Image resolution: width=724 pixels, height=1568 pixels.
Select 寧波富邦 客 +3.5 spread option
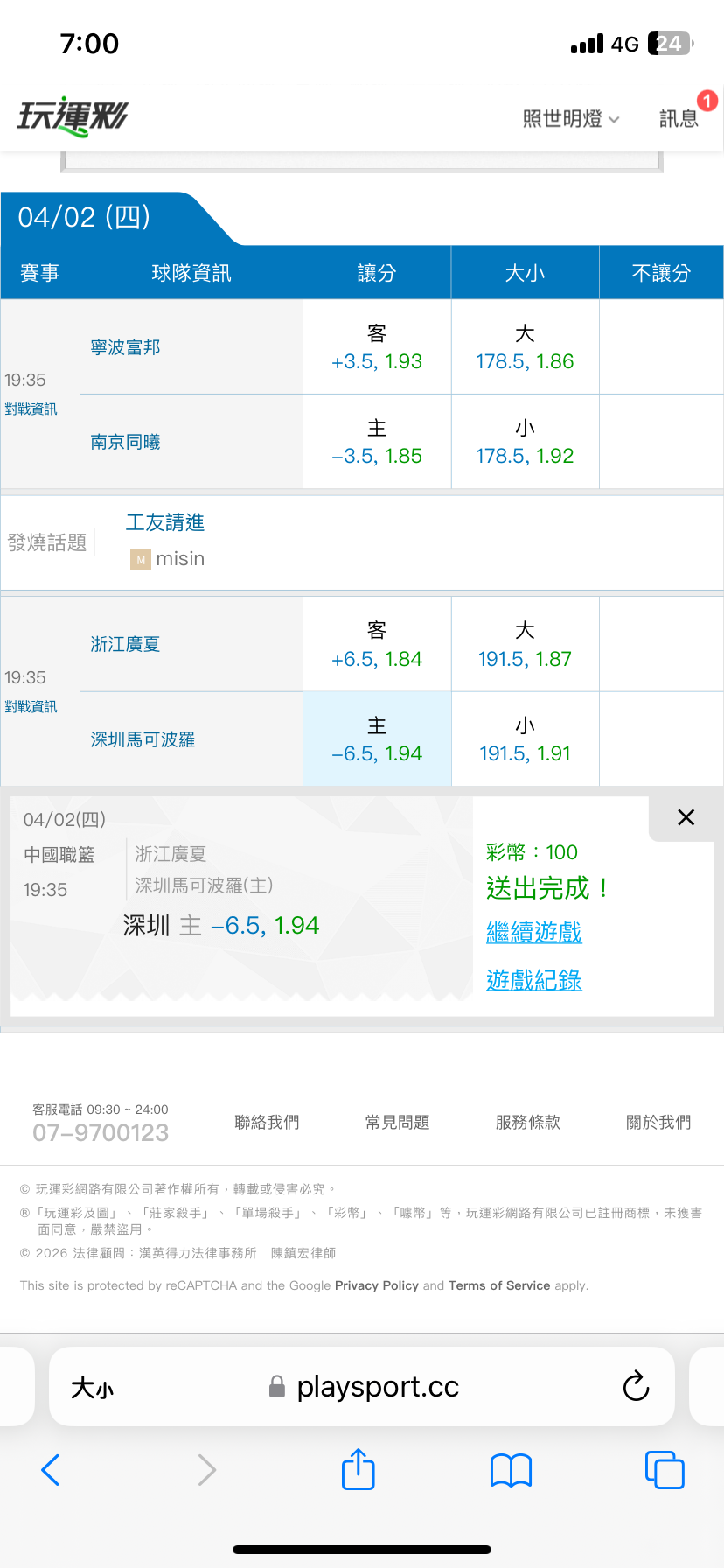(x=377, y=347)
